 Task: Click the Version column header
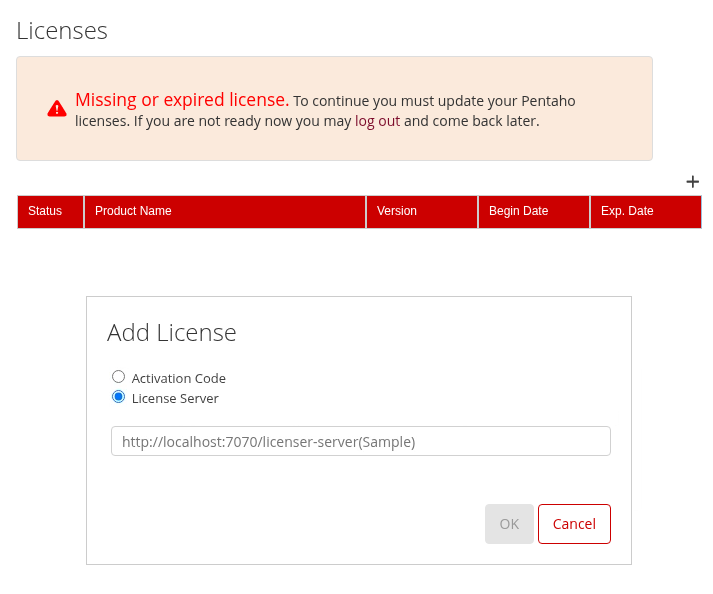(x=397, y=211)
